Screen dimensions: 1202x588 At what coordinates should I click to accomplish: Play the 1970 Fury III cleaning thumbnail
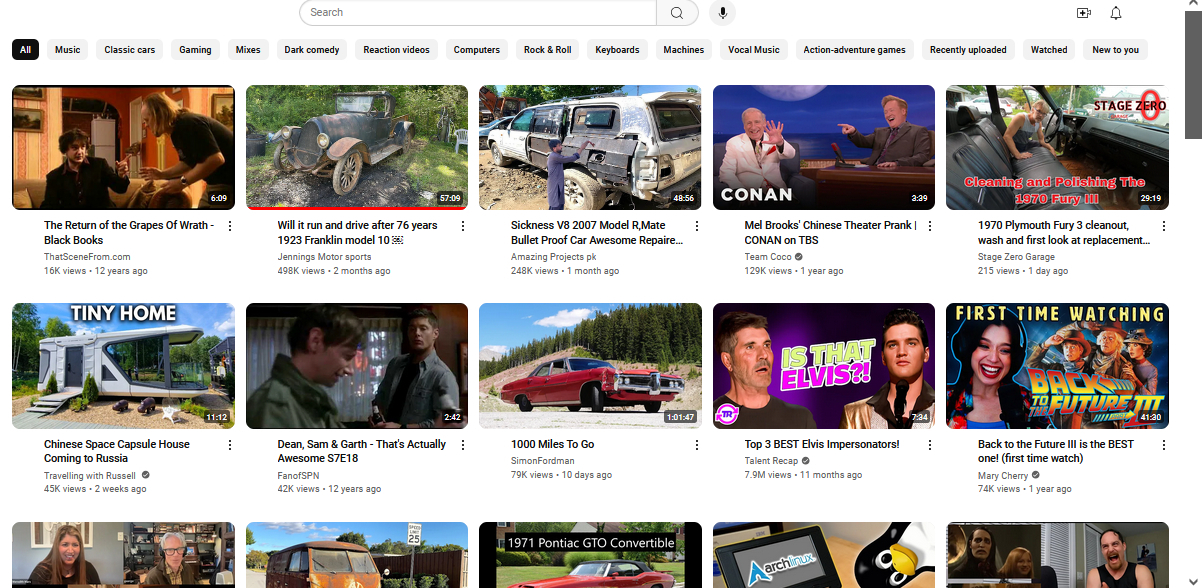click(x=1057, y=147)
